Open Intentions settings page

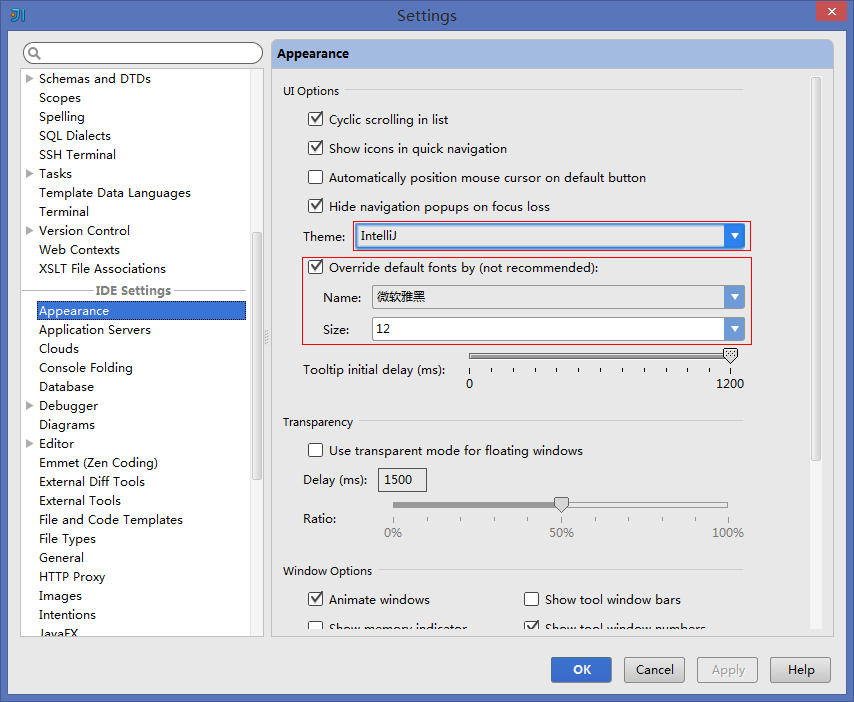pyautogui.click(x=68, y=614)
